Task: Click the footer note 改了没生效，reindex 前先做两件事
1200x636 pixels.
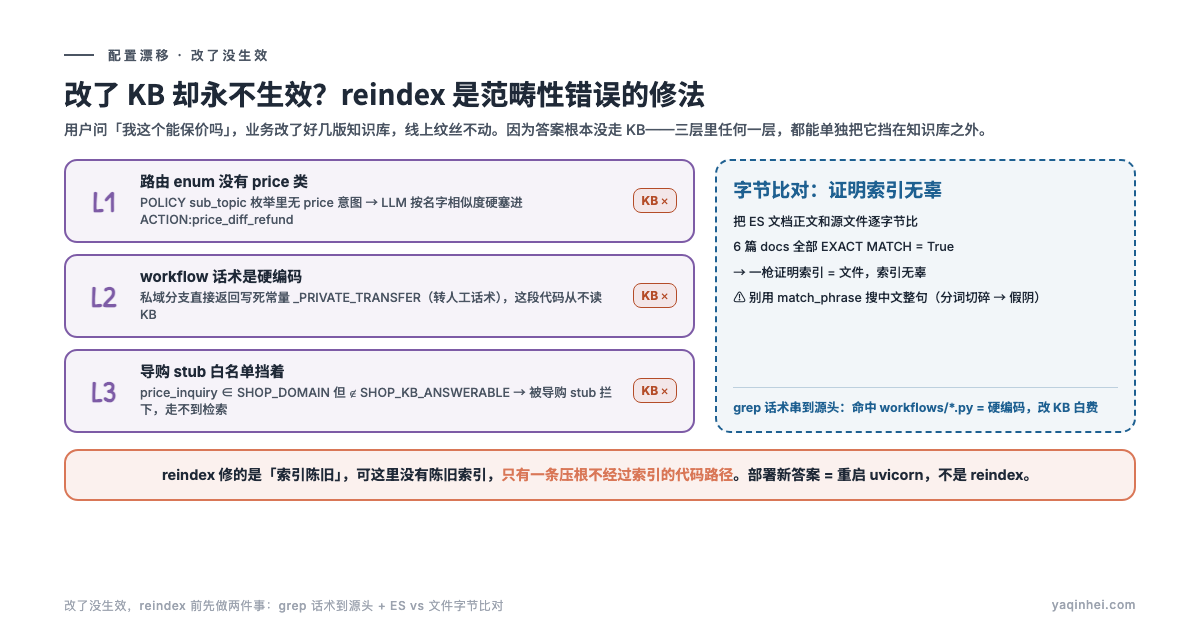Action: click(x=283, y=605)
